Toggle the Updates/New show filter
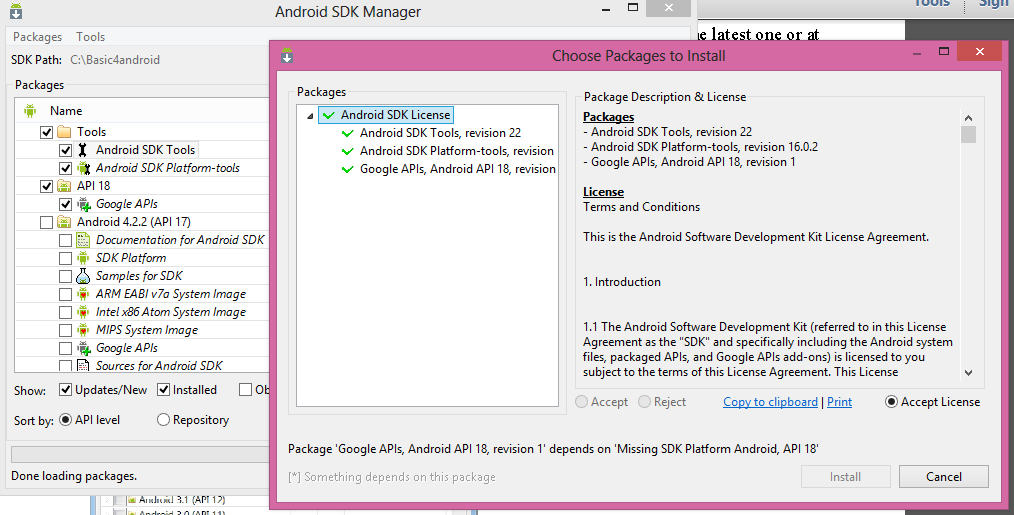The height and width of the screenshot is (515, 1014). [65, 389]
